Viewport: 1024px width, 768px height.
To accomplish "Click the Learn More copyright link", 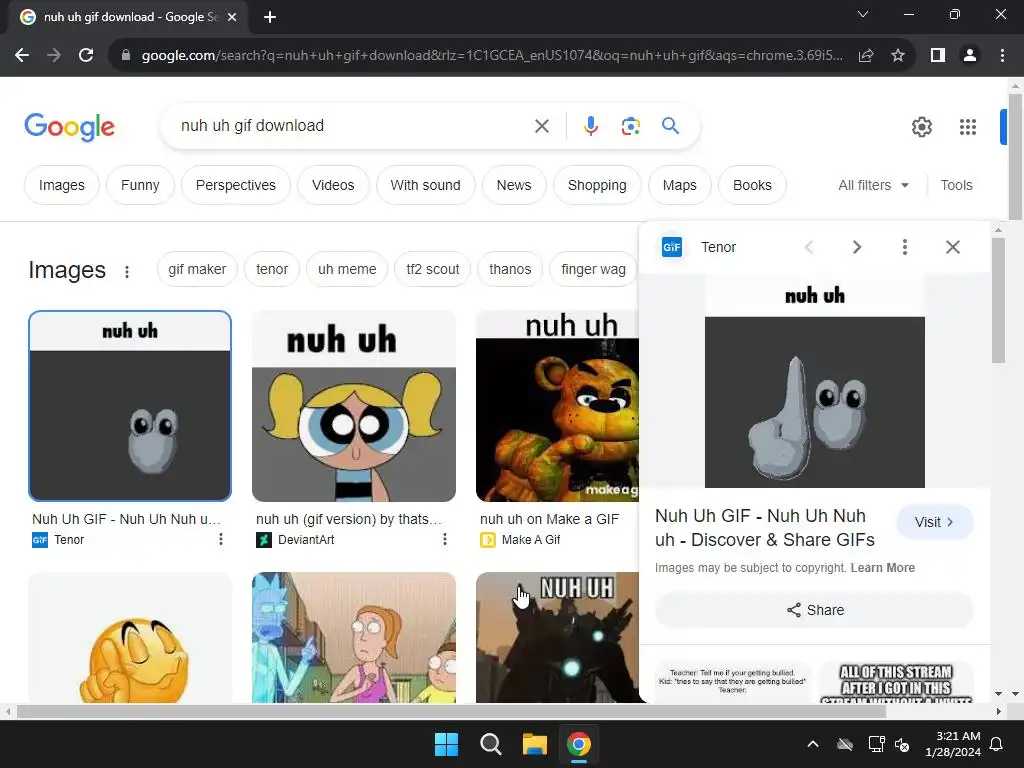I will [x=882, y=568].
